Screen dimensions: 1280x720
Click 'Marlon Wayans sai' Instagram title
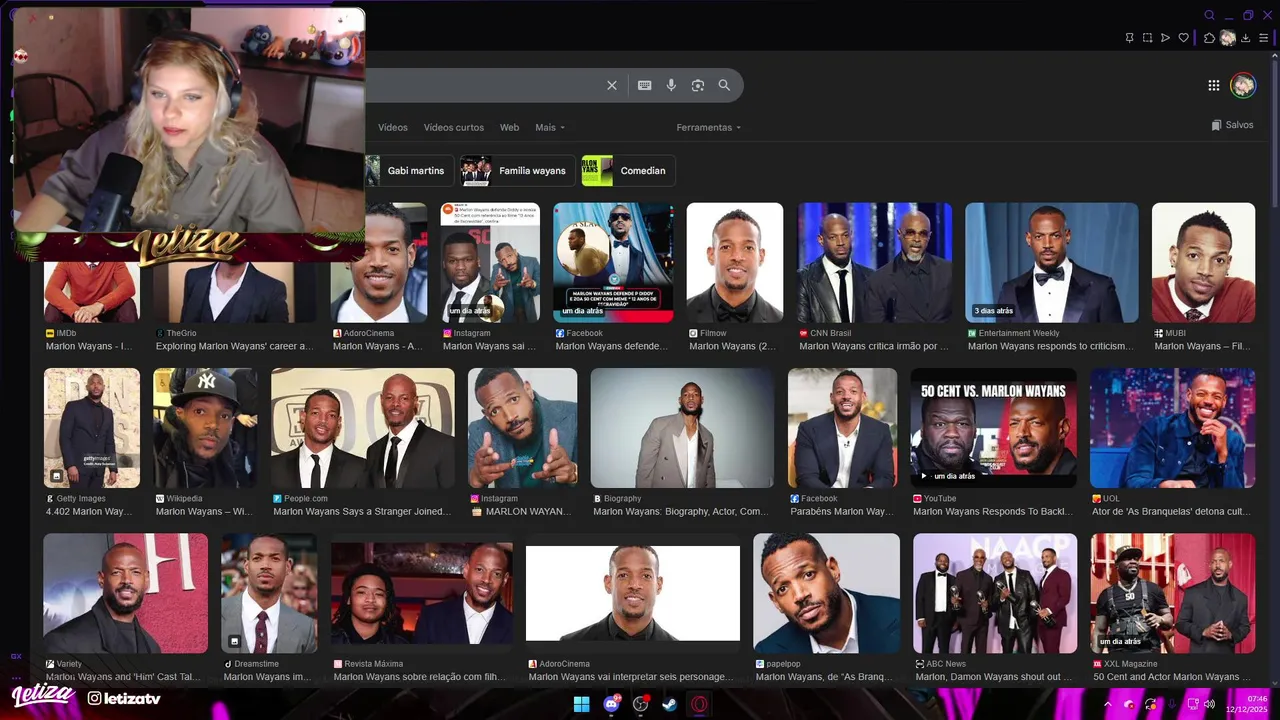pyautogui.click(x=490, y=346)
